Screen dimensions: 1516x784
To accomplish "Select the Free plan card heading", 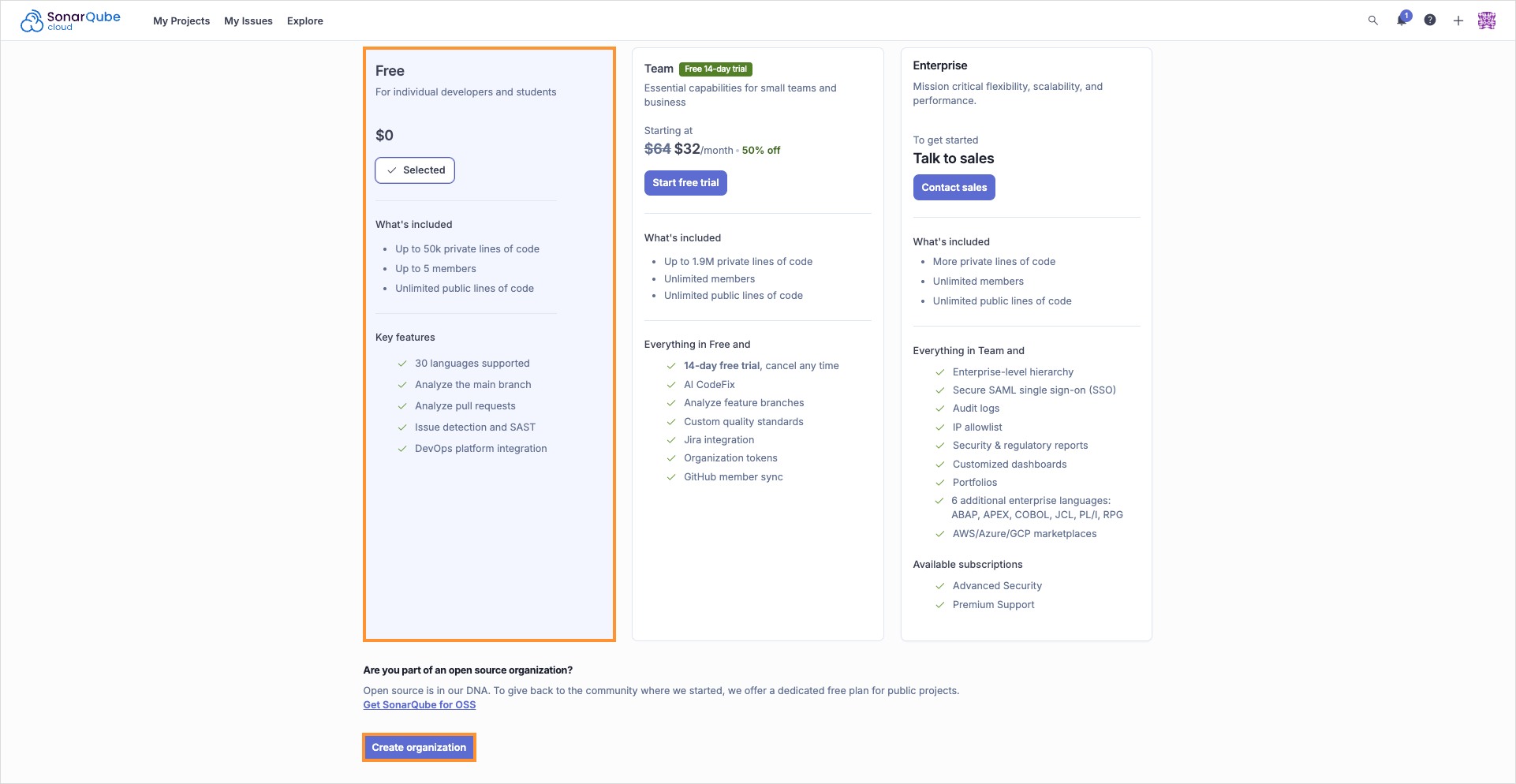I will click(390, 71).
